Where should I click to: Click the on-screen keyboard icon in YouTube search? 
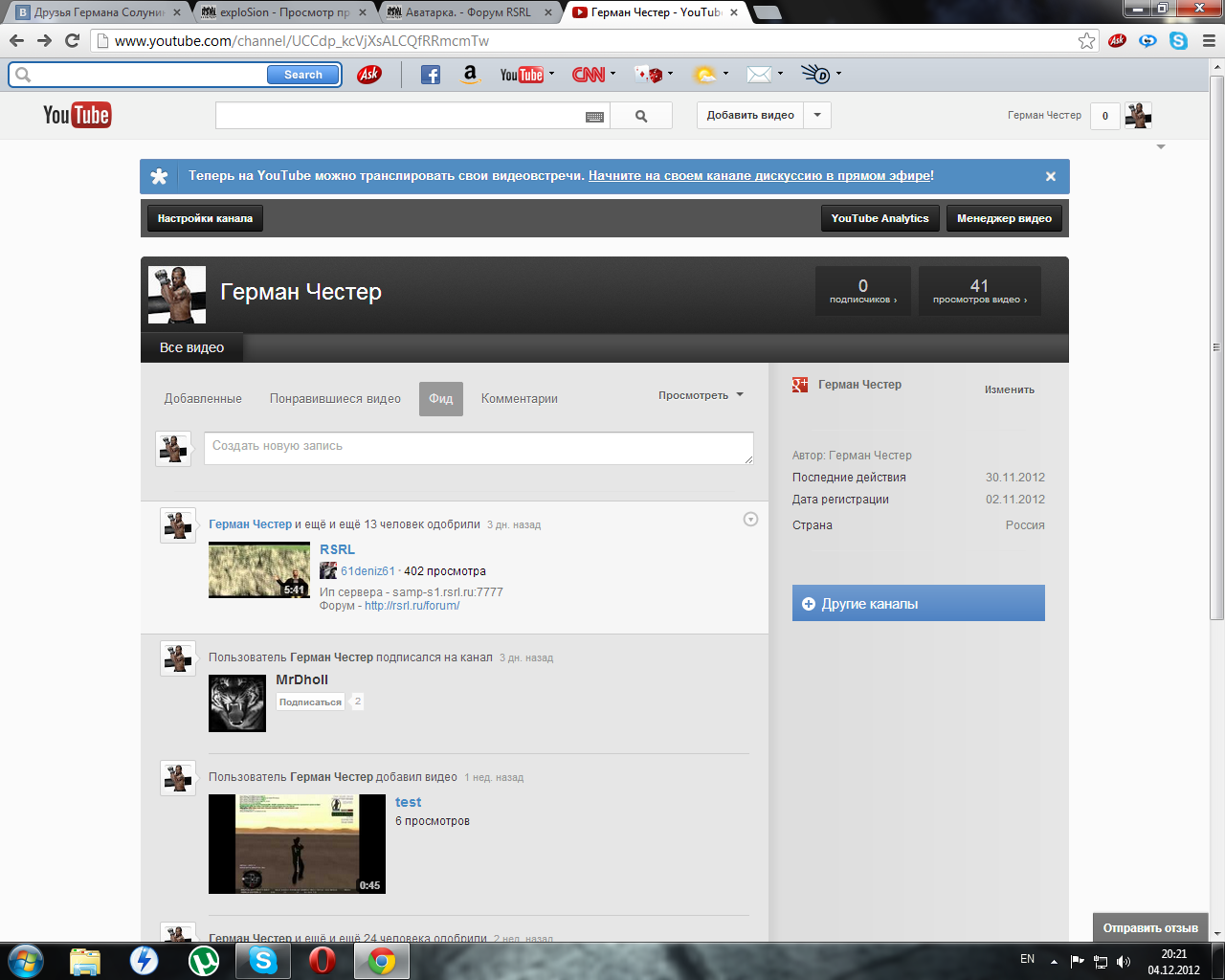[594, 116]
